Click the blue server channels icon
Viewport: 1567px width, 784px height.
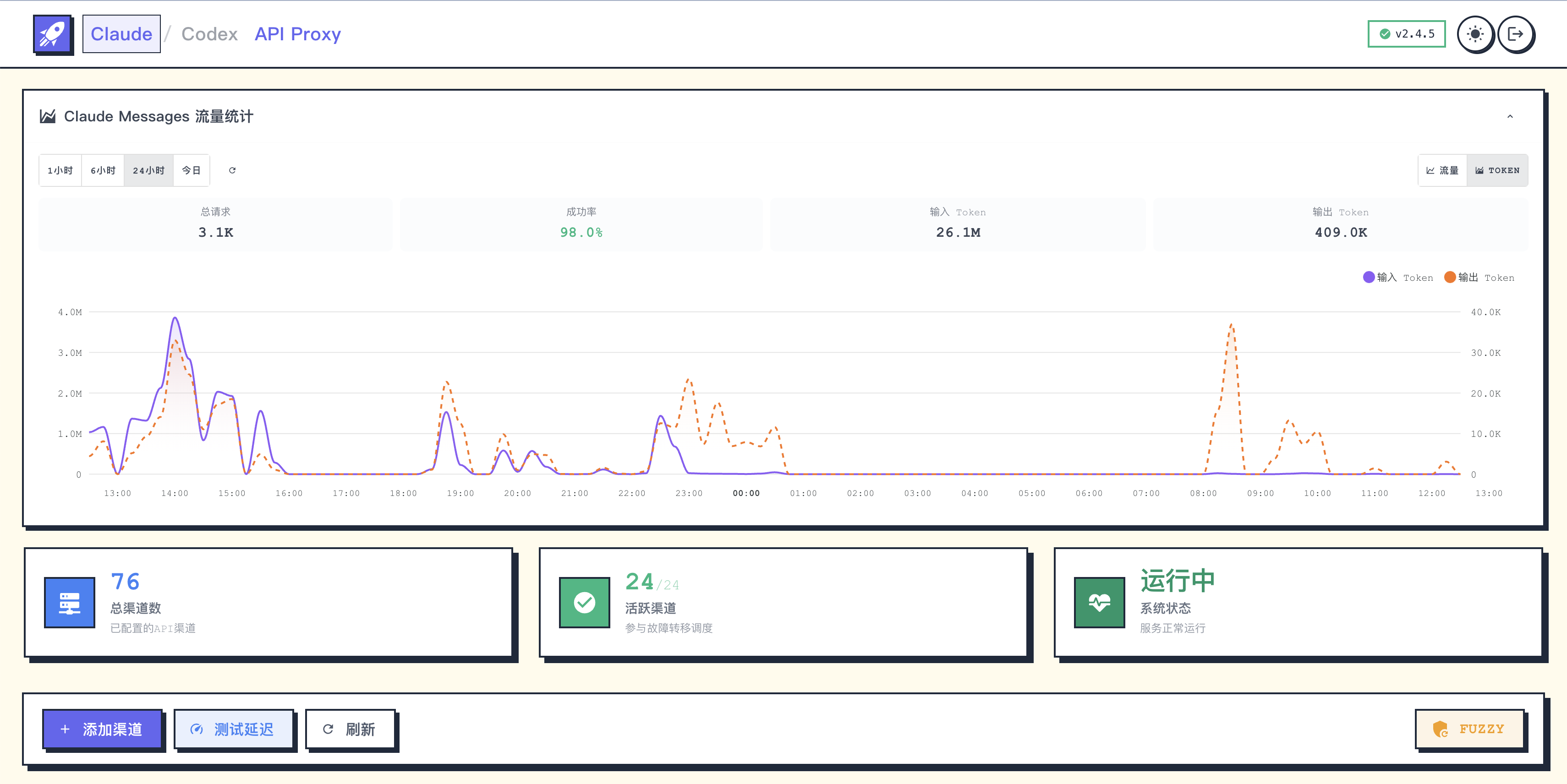coord(69,602)
